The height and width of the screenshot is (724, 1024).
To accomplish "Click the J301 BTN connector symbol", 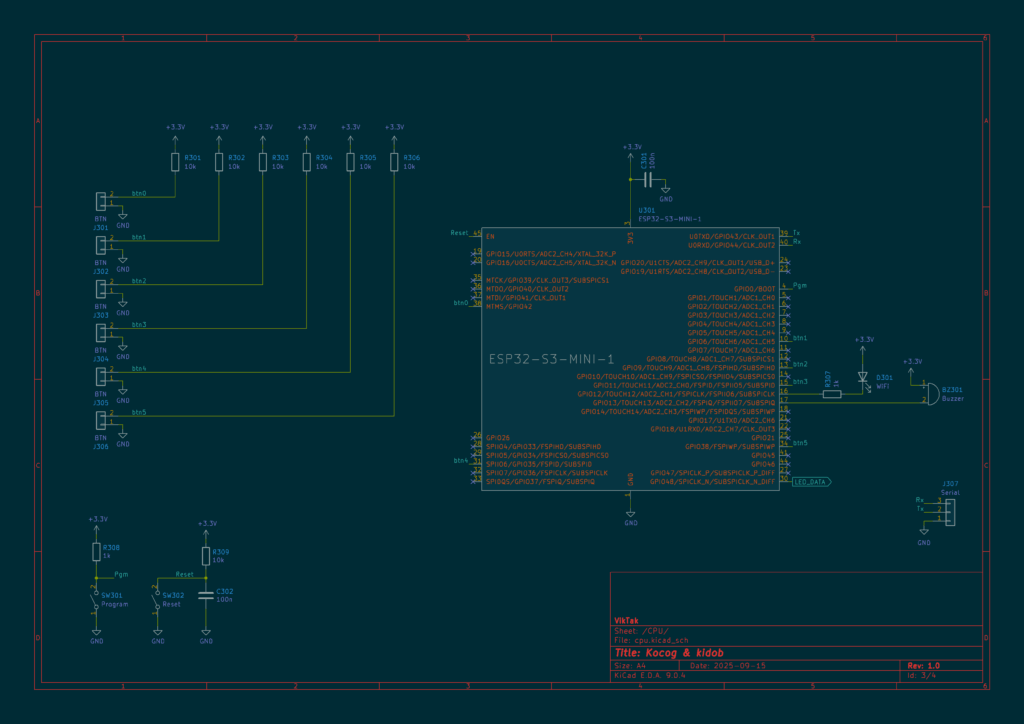I will coord(100,200).
